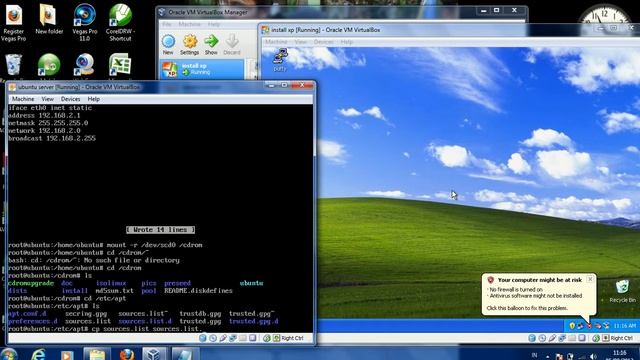The height and width of the screenshot is (360, 640).
Task: Click 'broadcast 192.168.2.255' line in terminal
Action: click(52, 138)
